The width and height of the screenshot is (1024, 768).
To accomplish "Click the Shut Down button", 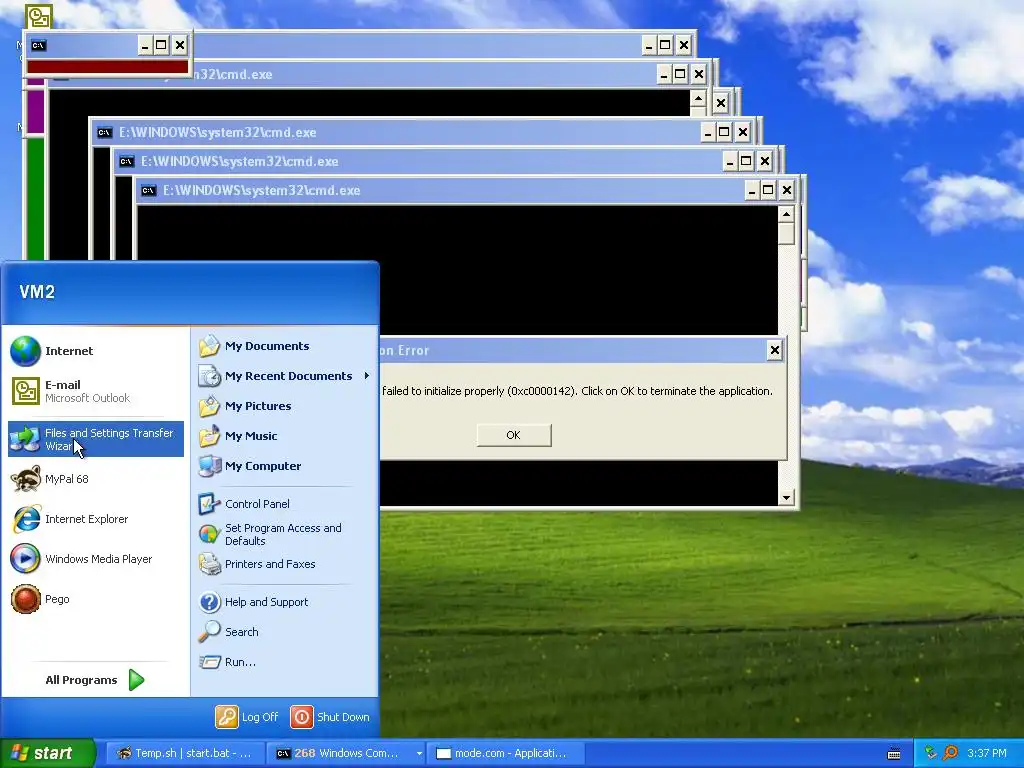I will 330,717.
